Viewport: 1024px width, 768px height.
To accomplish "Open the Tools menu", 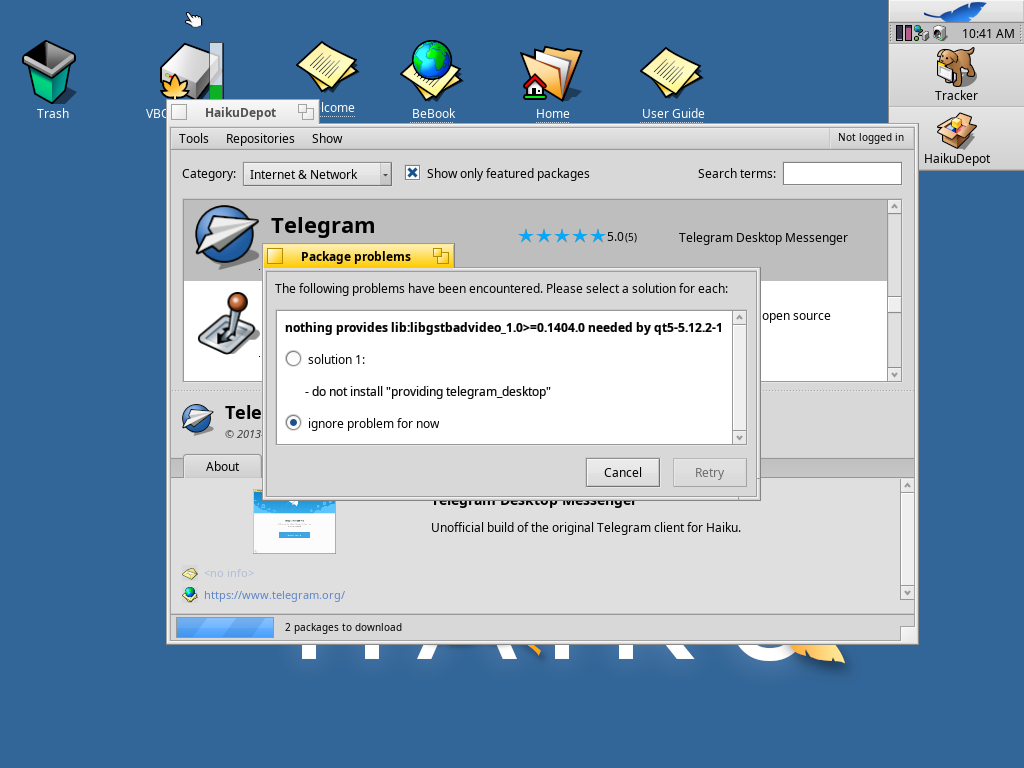I will click(193, 138).
